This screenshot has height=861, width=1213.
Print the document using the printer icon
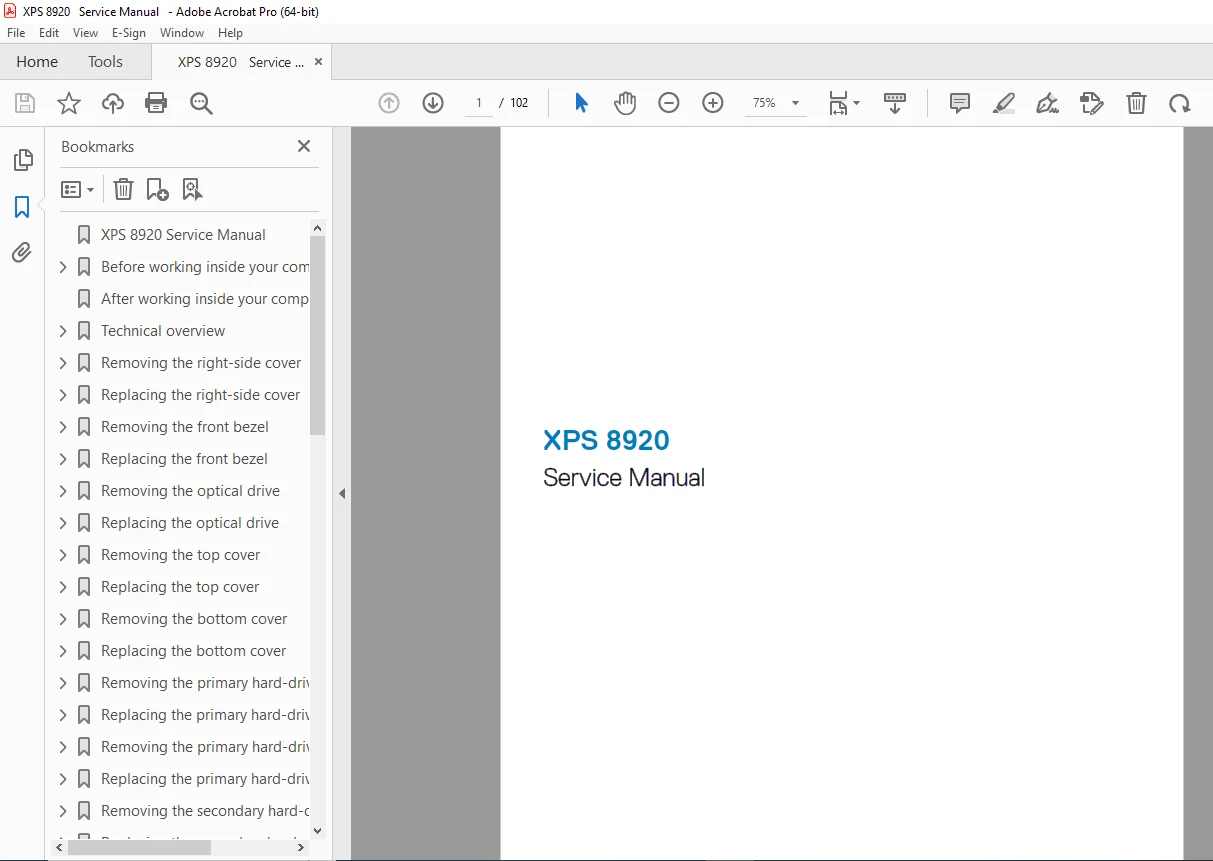point(156,103)
